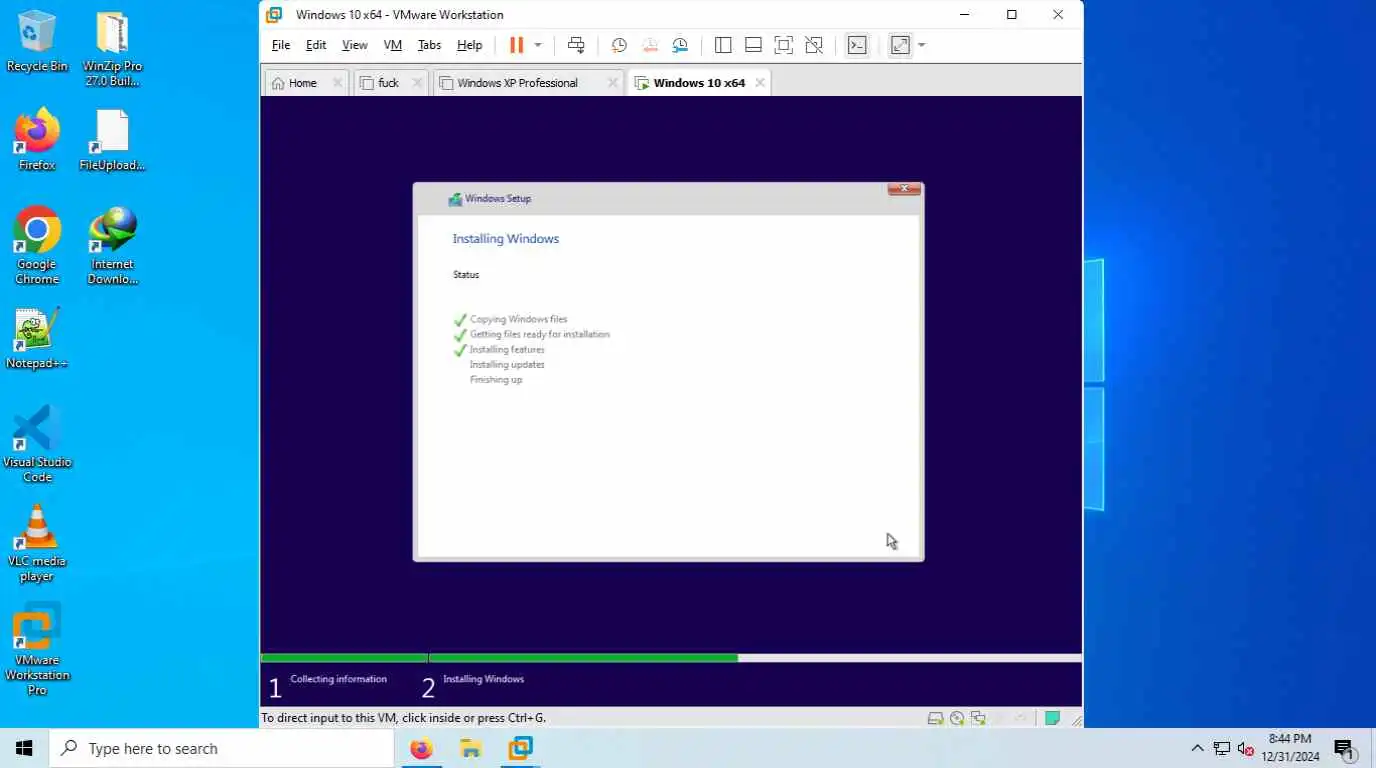Open the notification center

[1344, 748]
